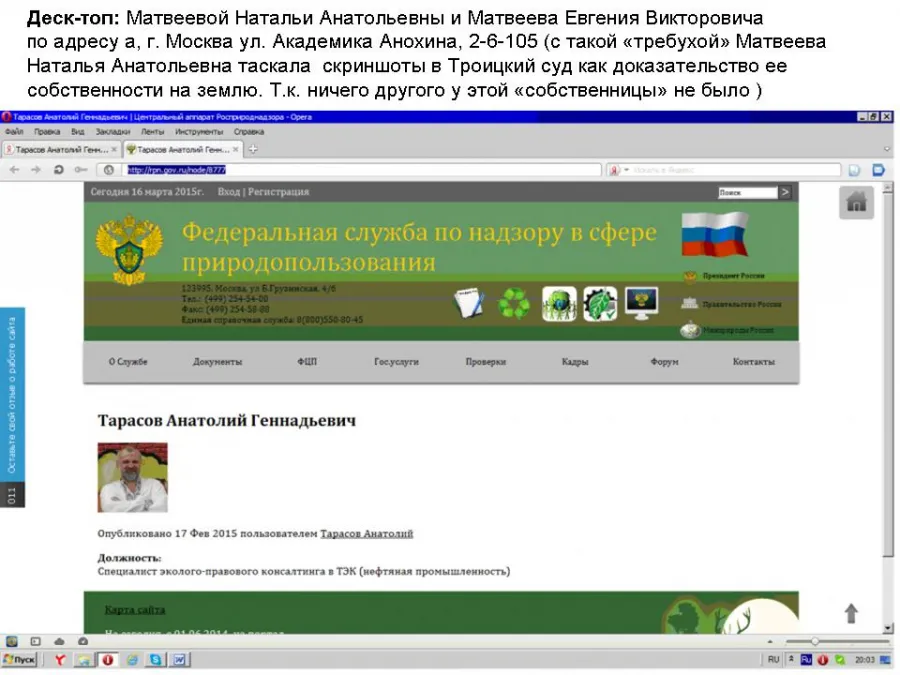Expand the Yandex search engine dropdown
This screenshot has height=675, width=900.
(x=627, y=170)
